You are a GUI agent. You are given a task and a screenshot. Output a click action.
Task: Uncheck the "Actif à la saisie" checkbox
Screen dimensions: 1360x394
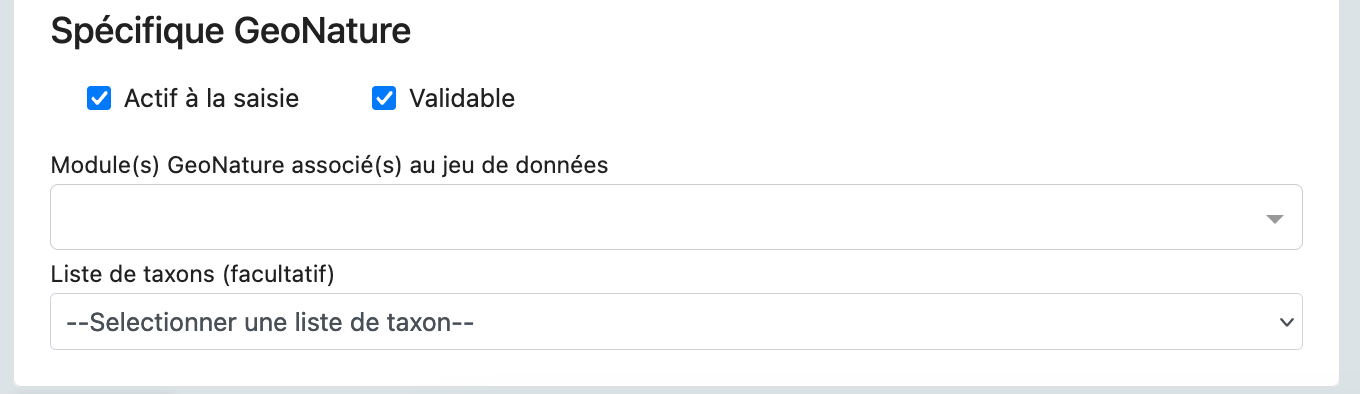coord(99,98)
